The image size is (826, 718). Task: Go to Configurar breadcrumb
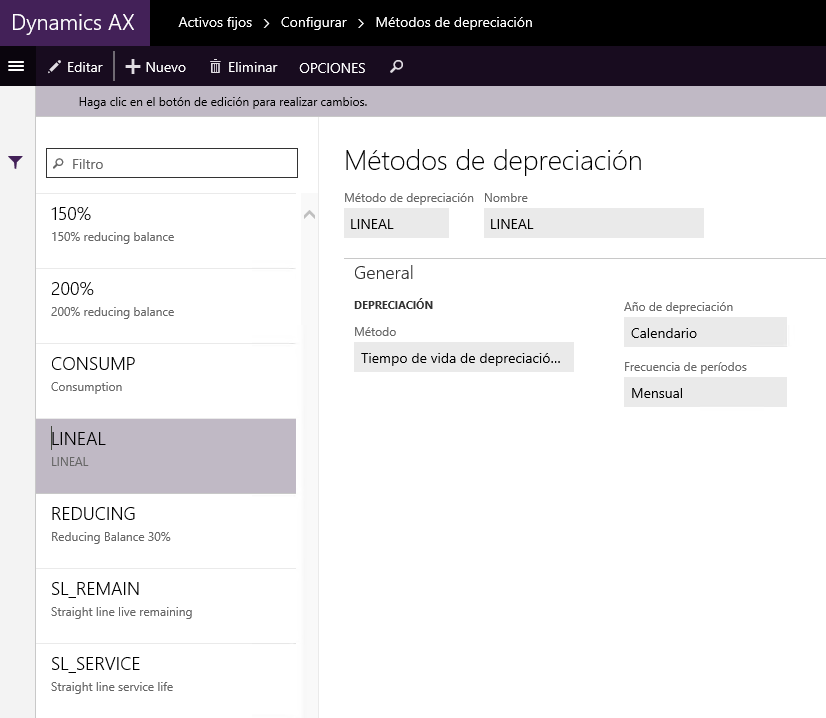tap(313, 23)
